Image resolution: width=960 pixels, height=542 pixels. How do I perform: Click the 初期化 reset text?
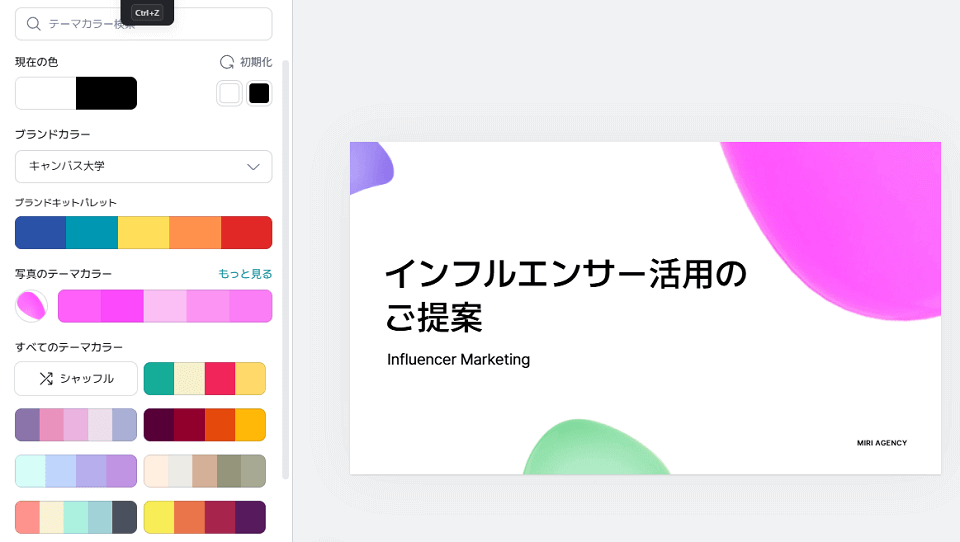[255, 62]
